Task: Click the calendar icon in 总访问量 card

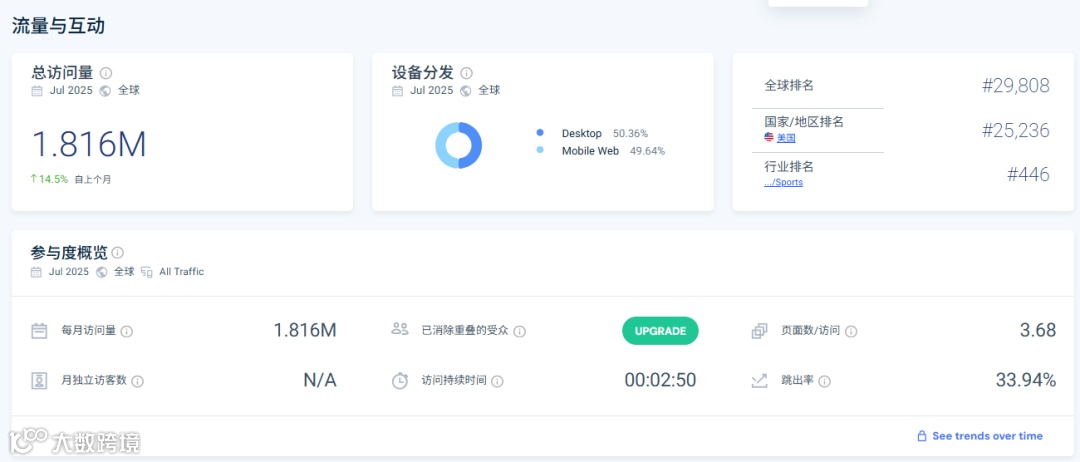Action: [x=37, y=91]
